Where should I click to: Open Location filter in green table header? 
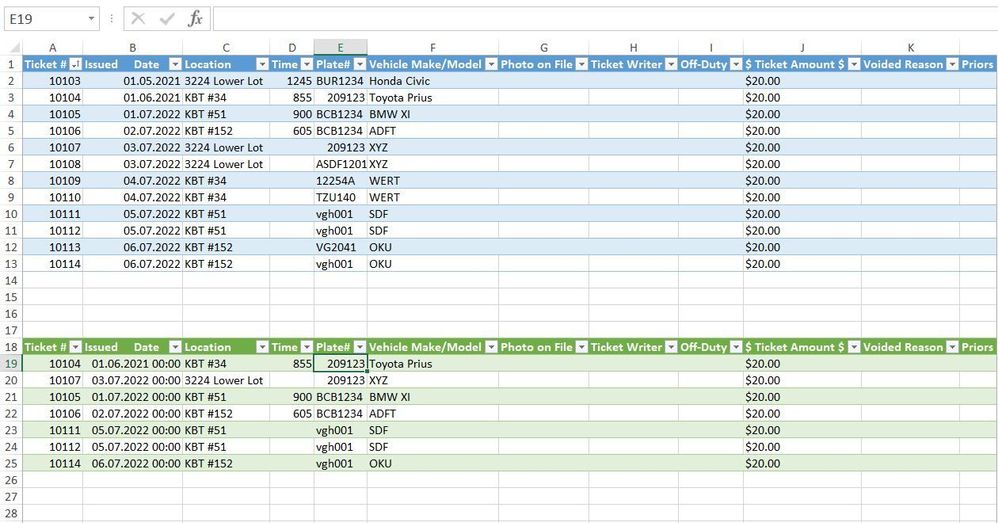(262, 347)
